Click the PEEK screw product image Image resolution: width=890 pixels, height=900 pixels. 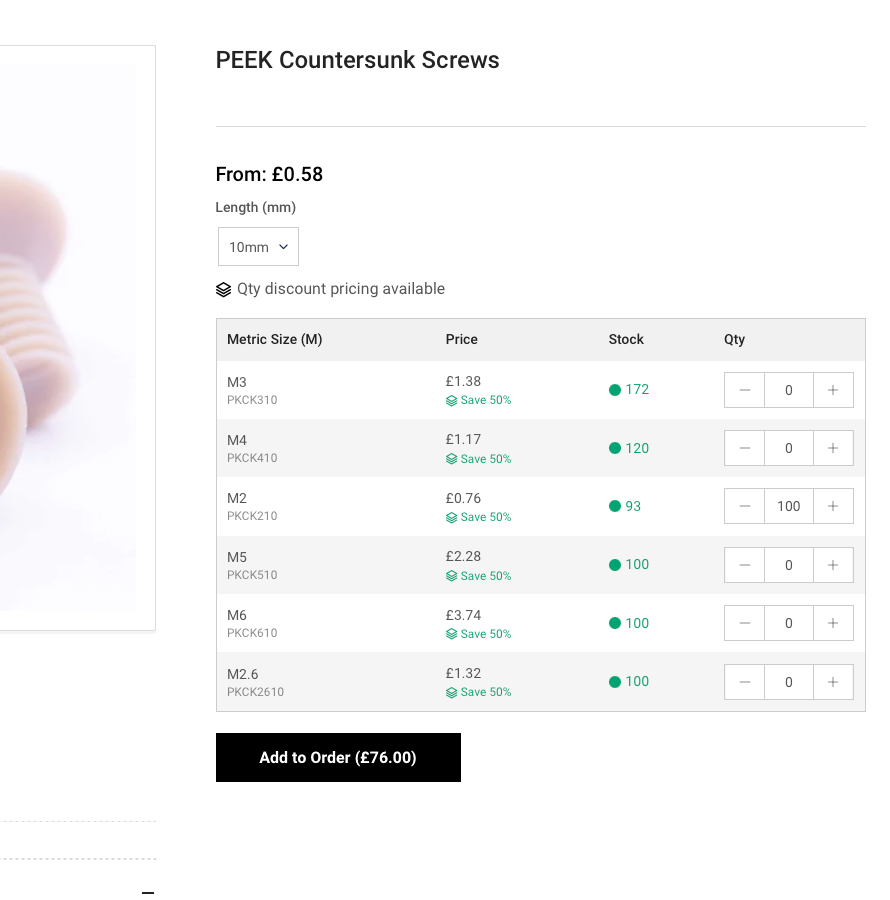point(70,338)
